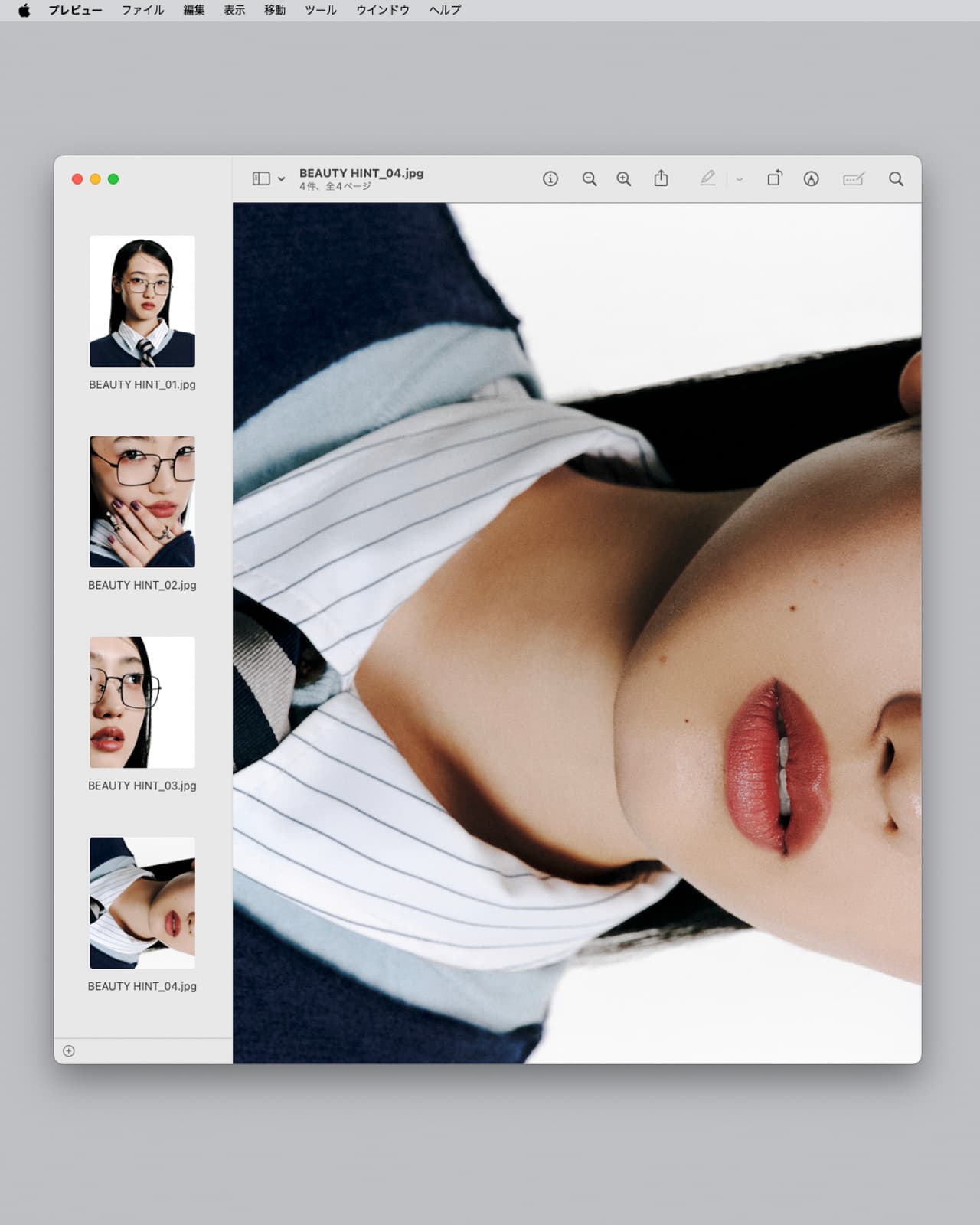This screenshot has width=980, height=1225.
Task: Rotate the image with the rotate icon
Action: point(775,178)
